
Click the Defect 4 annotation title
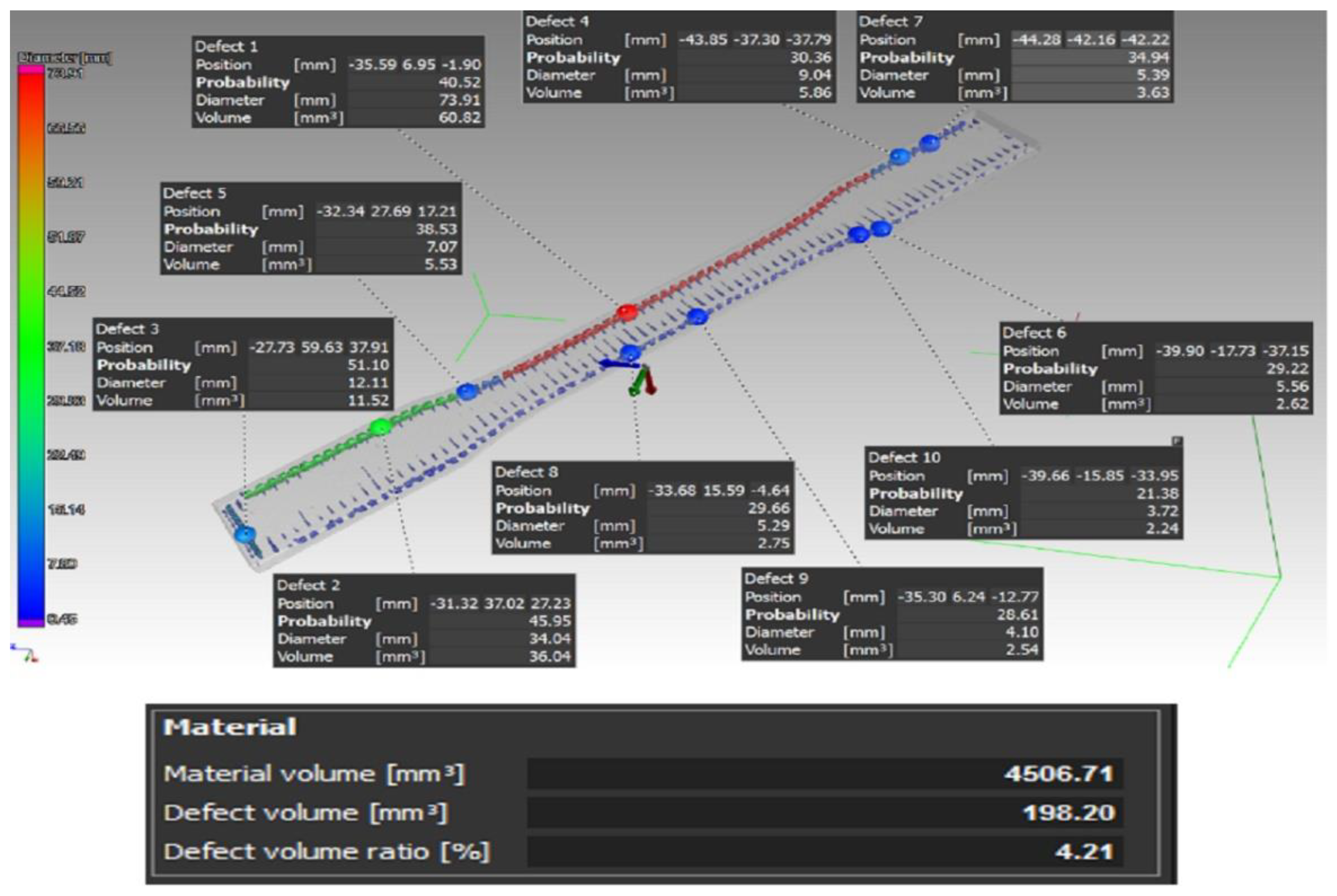click(x=557, y=22)
